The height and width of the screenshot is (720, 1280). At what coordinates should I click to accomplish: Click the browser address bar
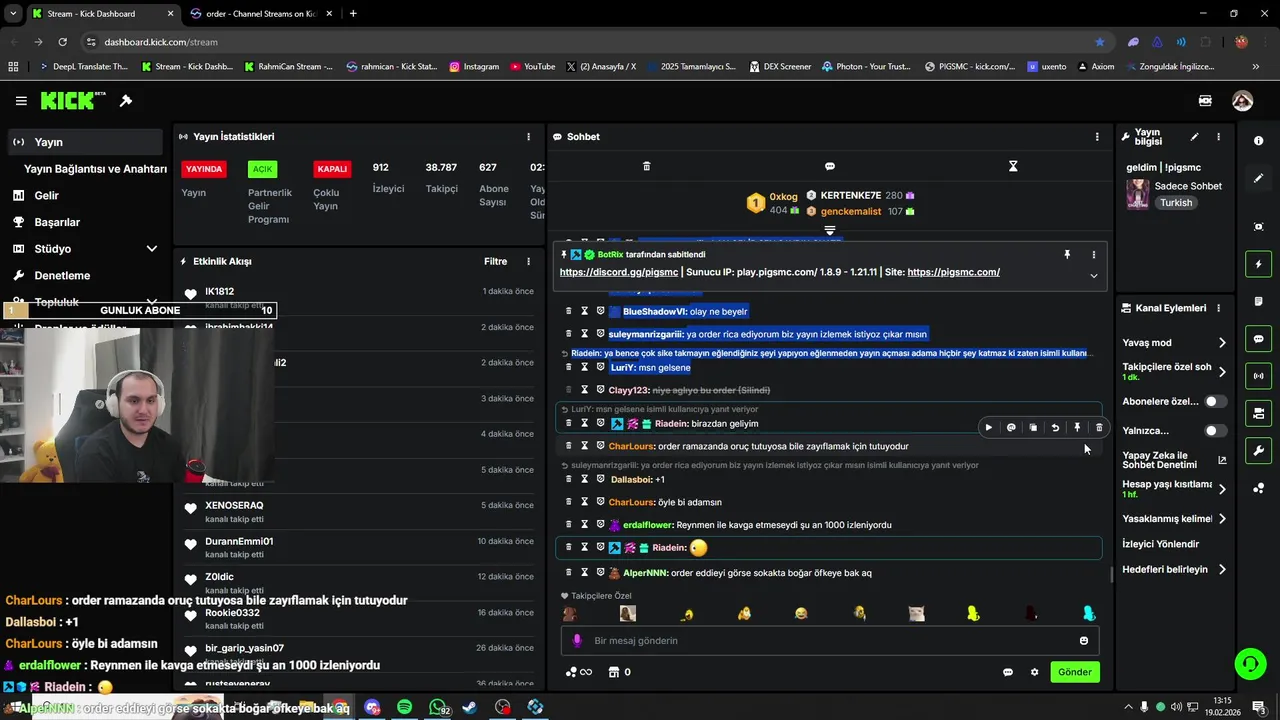(590, 42)
